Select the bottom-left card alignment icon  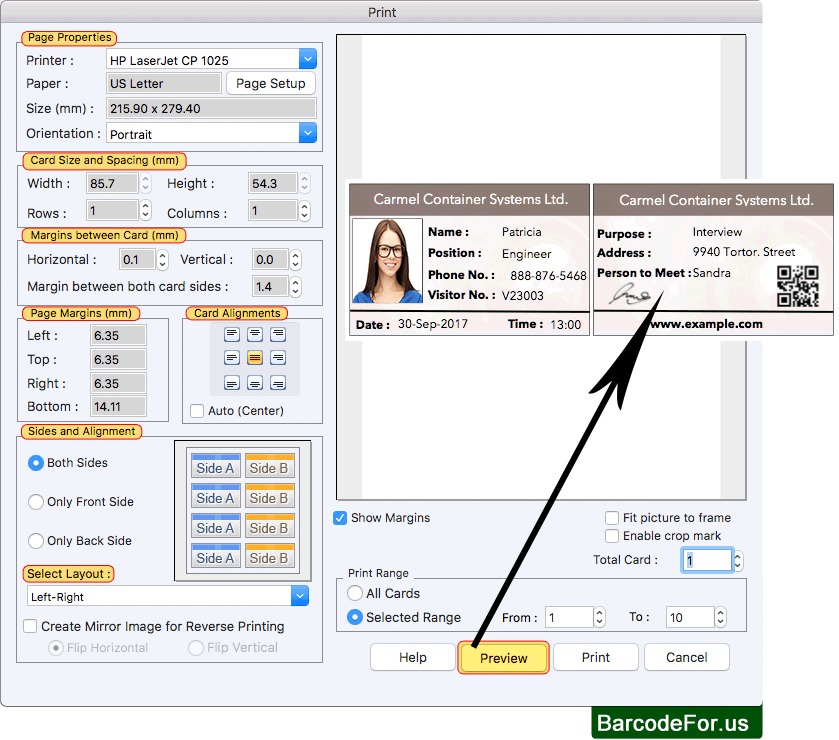[232, 382]
